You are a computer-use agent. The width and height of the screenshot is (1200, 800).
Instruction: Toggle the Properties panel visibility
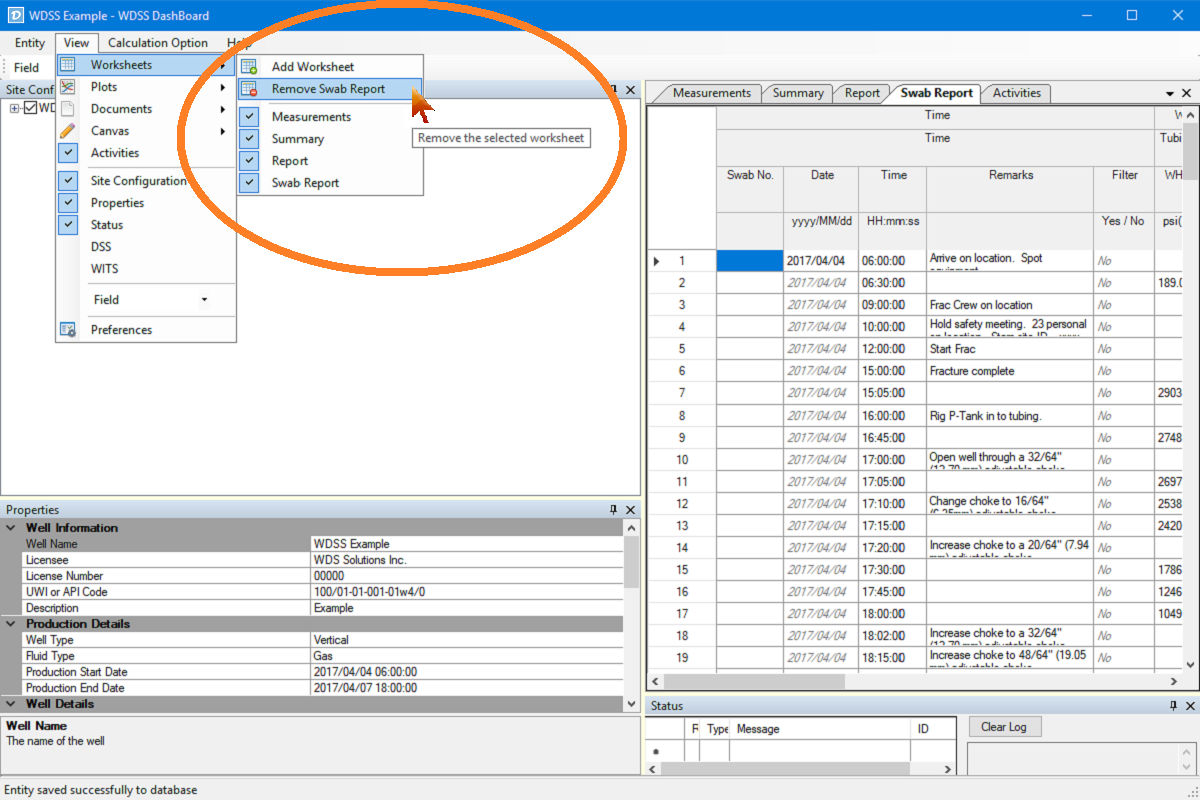68,203
